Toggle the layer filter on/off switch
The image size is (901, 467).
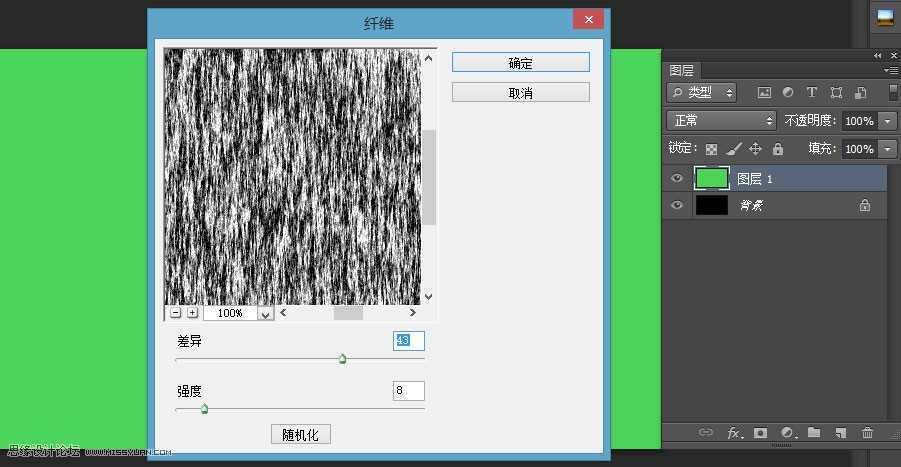(x=893, y=92)
